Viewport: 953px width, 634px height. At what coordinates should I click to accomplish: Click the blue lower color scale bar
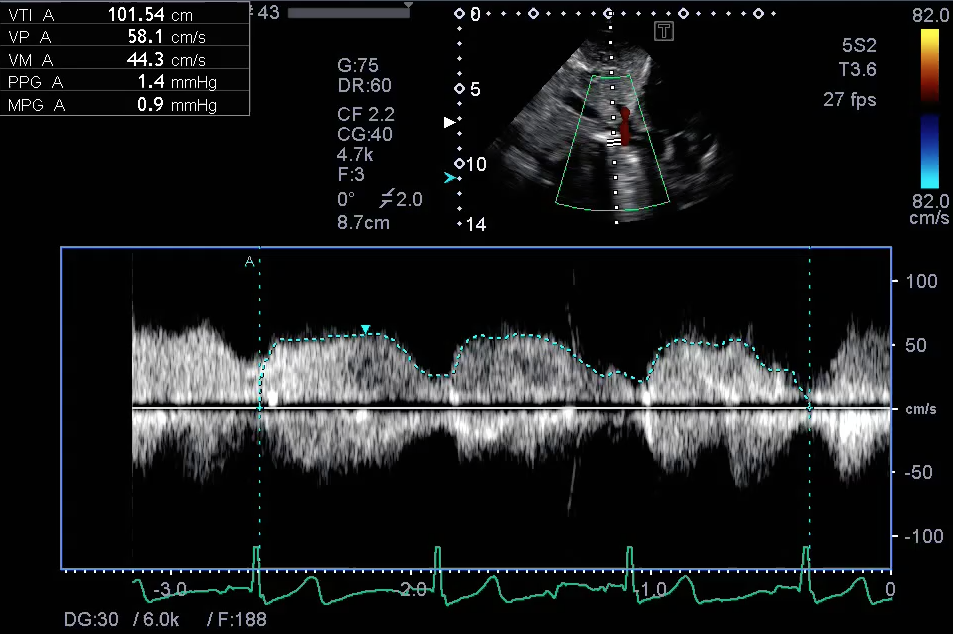pyautogui.click(x=929, y=150)
